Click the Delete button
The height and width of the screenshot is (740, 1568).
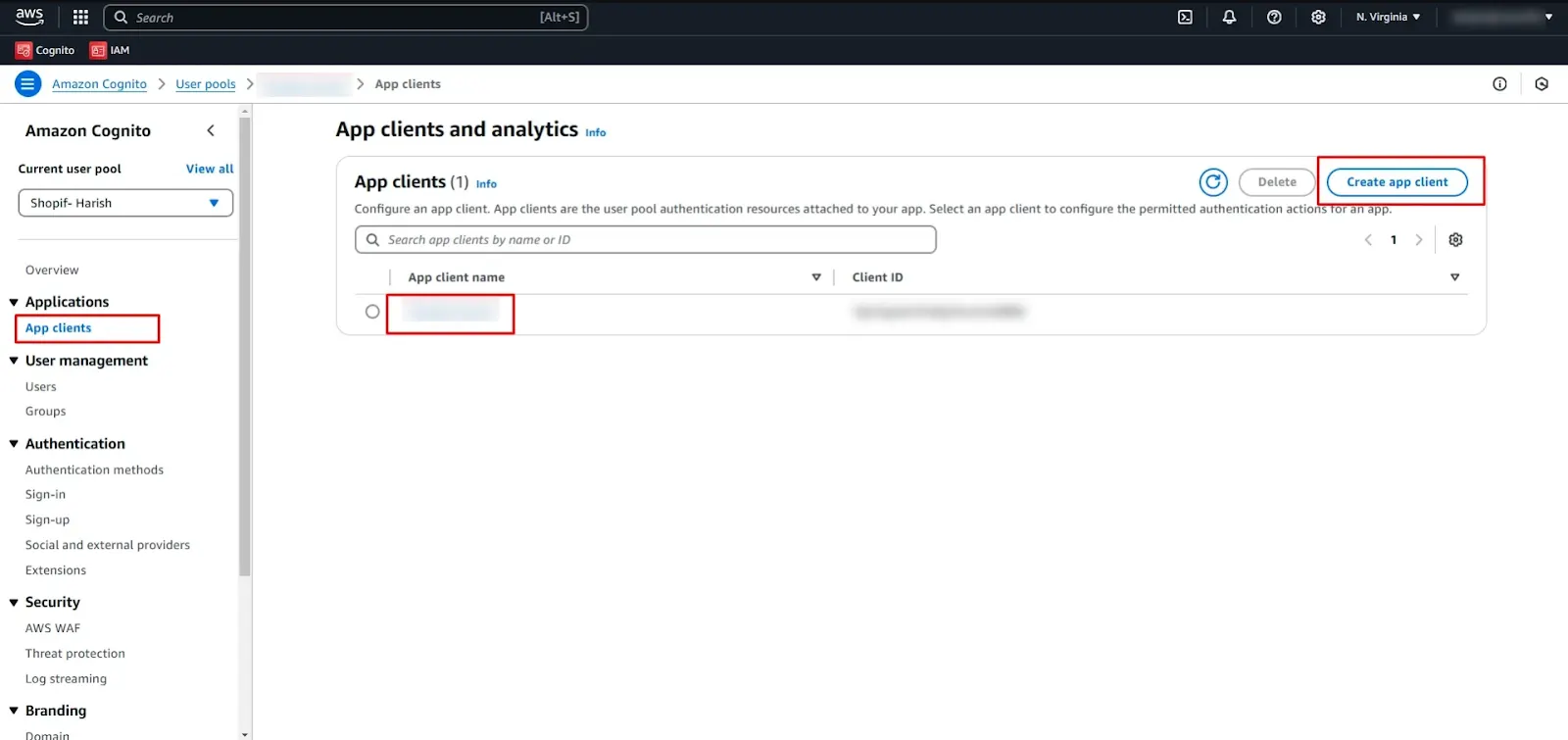pos(1277,182)
